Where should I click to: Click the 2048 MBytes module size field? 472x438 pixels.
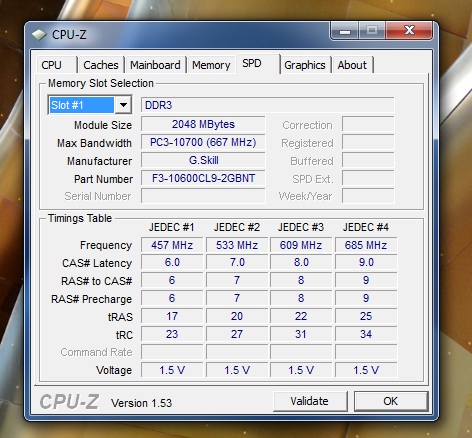(203, 124)
